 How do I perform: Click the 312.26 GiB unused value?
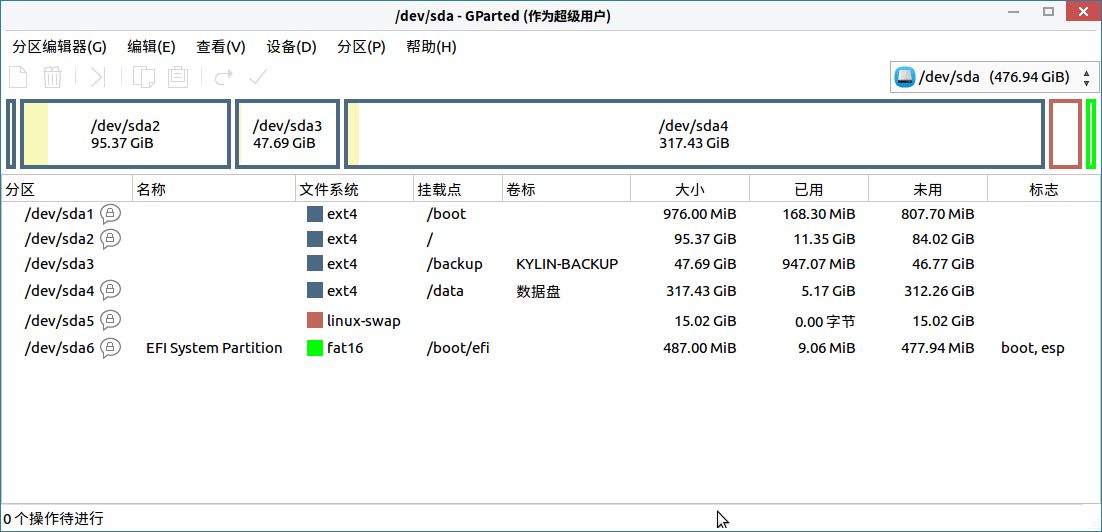(940, 291)
